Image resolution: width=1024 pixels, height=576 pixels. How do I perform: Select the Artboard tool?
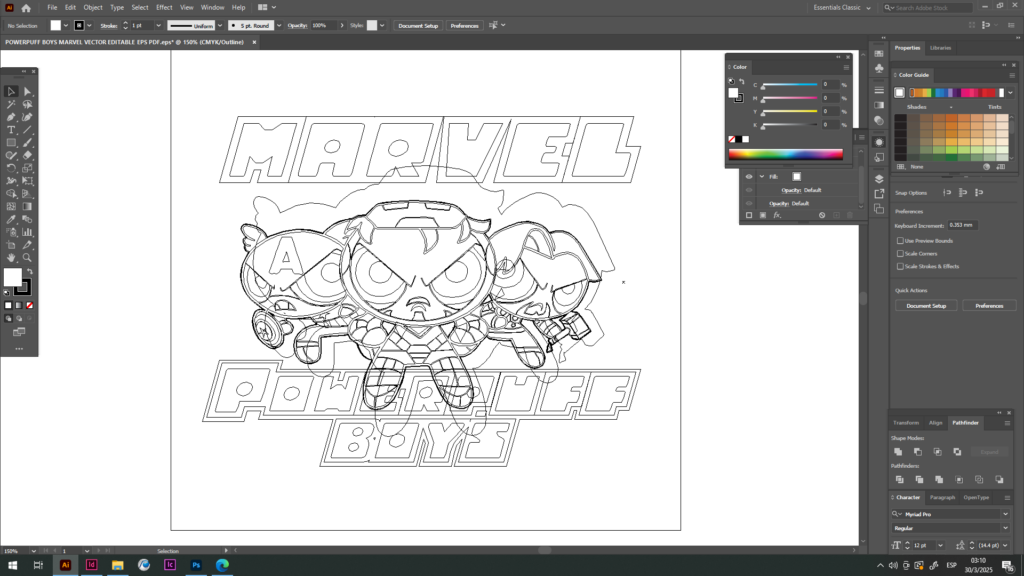(x=11, y=245)
